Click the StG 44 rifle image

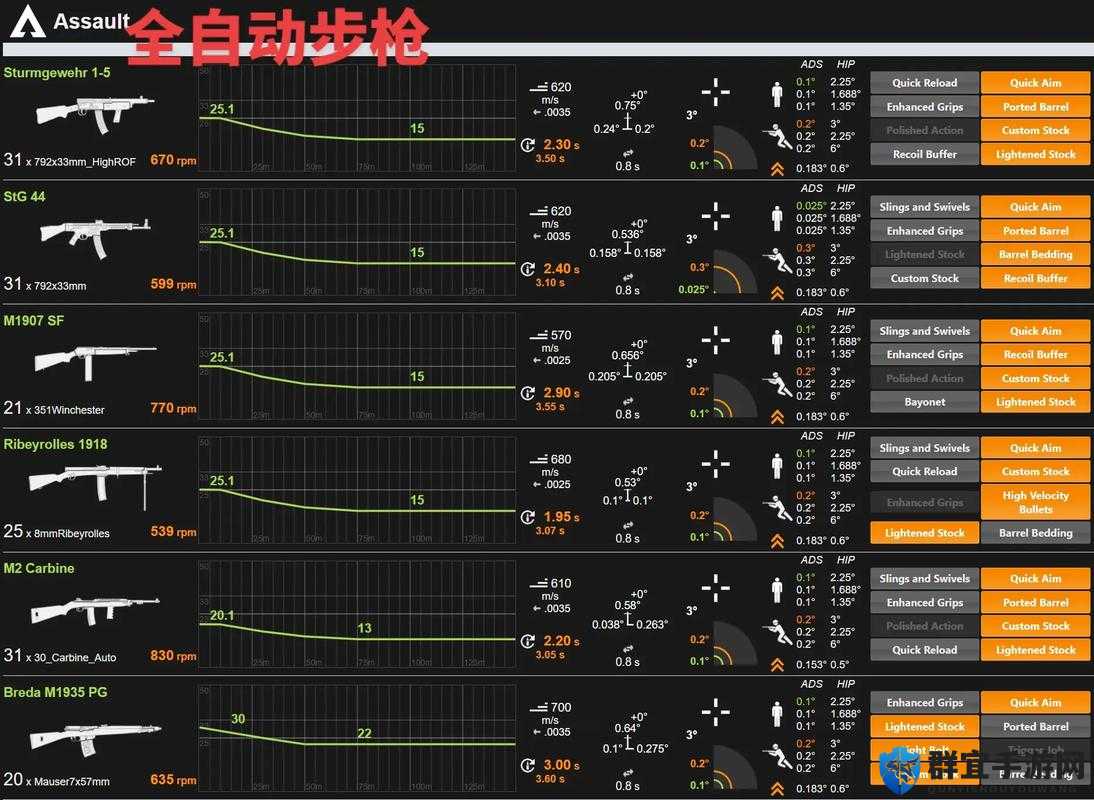(x=96, y=237)
